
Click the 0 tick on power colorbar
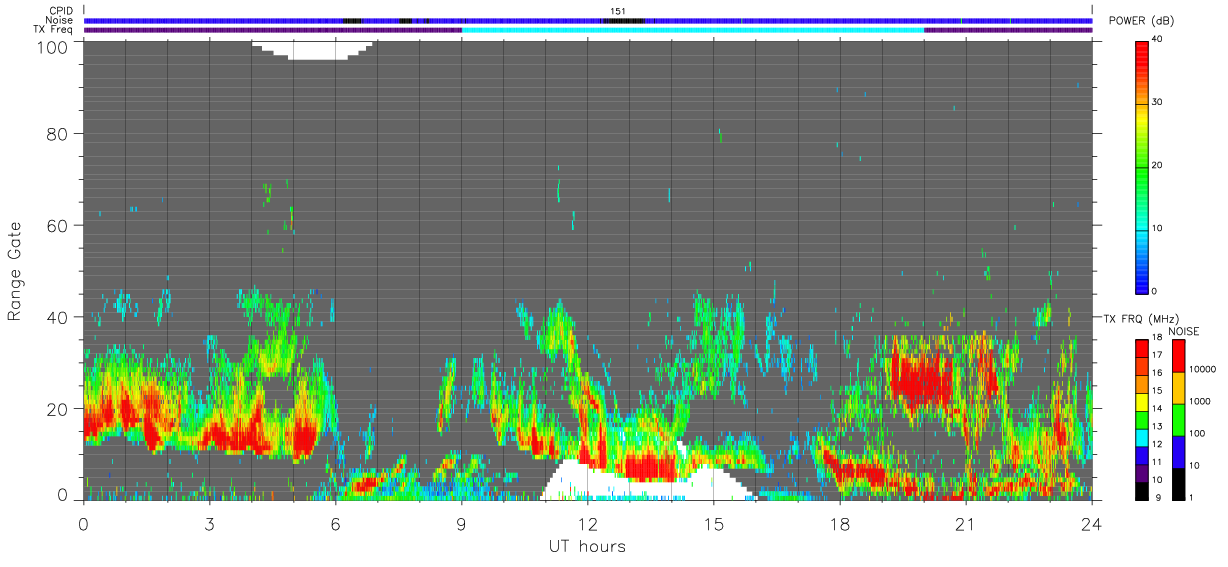click(1155, 291)
